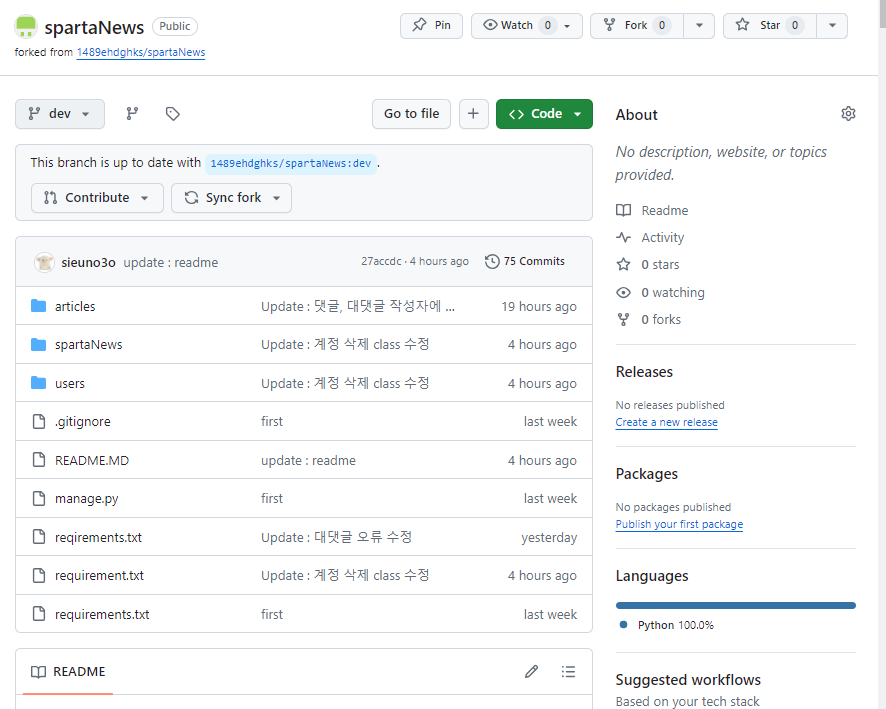This screenshot has height=709, width=886.
Task: Expand the Fork options dropdown arrow
Action: tap(699, 25)
